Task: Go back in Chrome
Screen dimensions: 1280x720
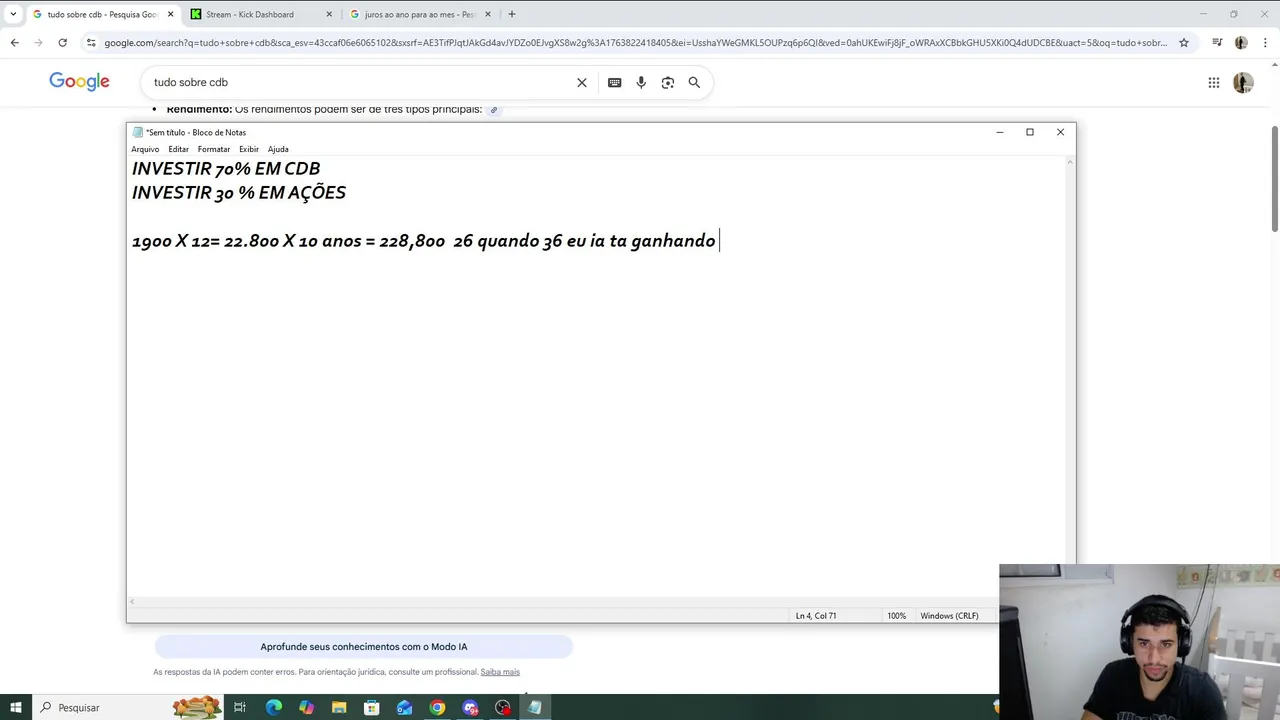Action: [14, 42]
